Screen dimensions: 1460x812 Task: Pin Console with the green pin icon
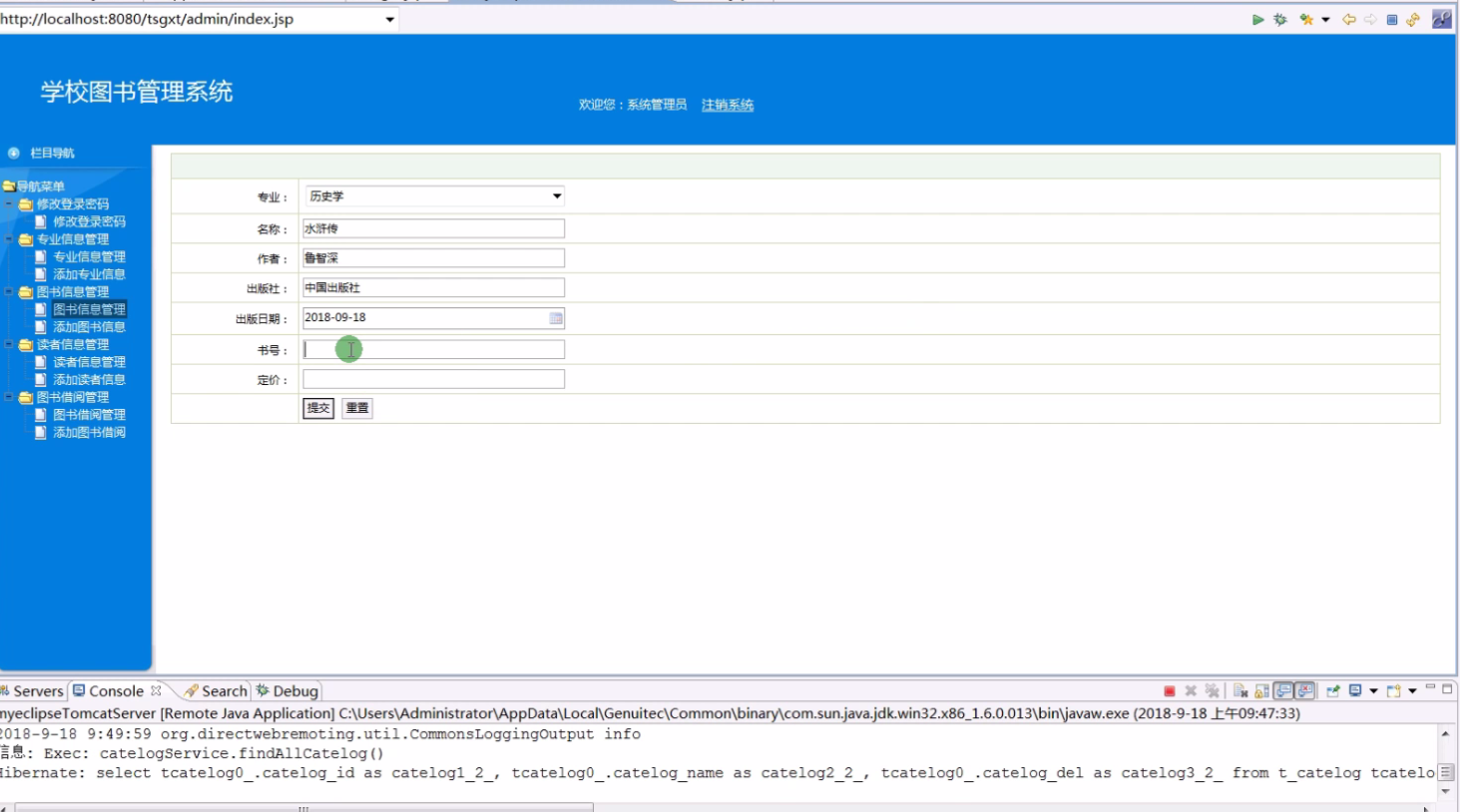click(x=1333, y=690)
